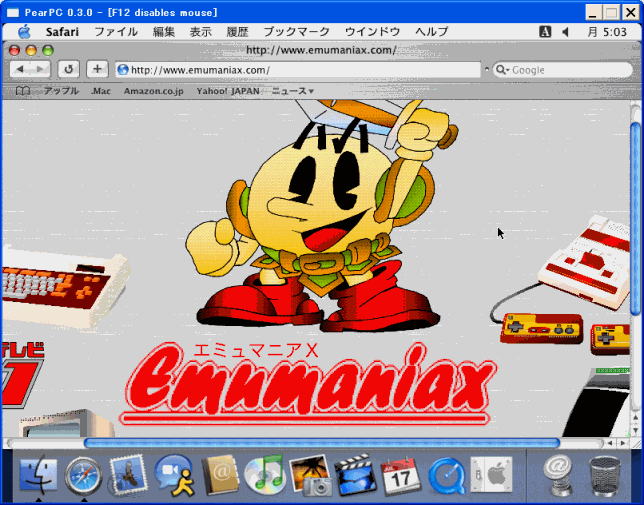This screenshot has height=505, width=644.
Task: Open iChat in the dock
Action: point(174,473)
